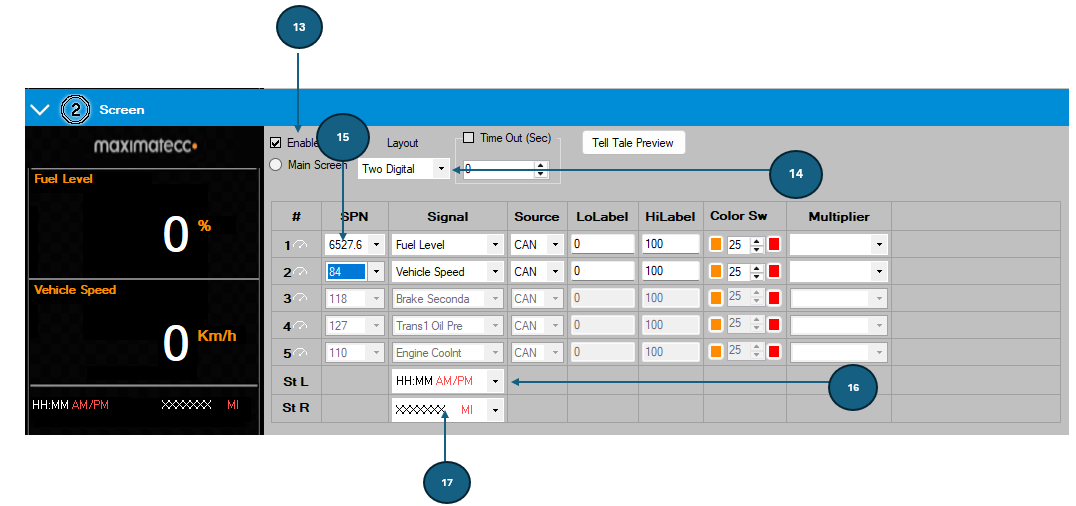Open the SPN 84 dropdown arrow
Screen dimensions: 1076x506
pyautogui.click(x=375, y=272)
